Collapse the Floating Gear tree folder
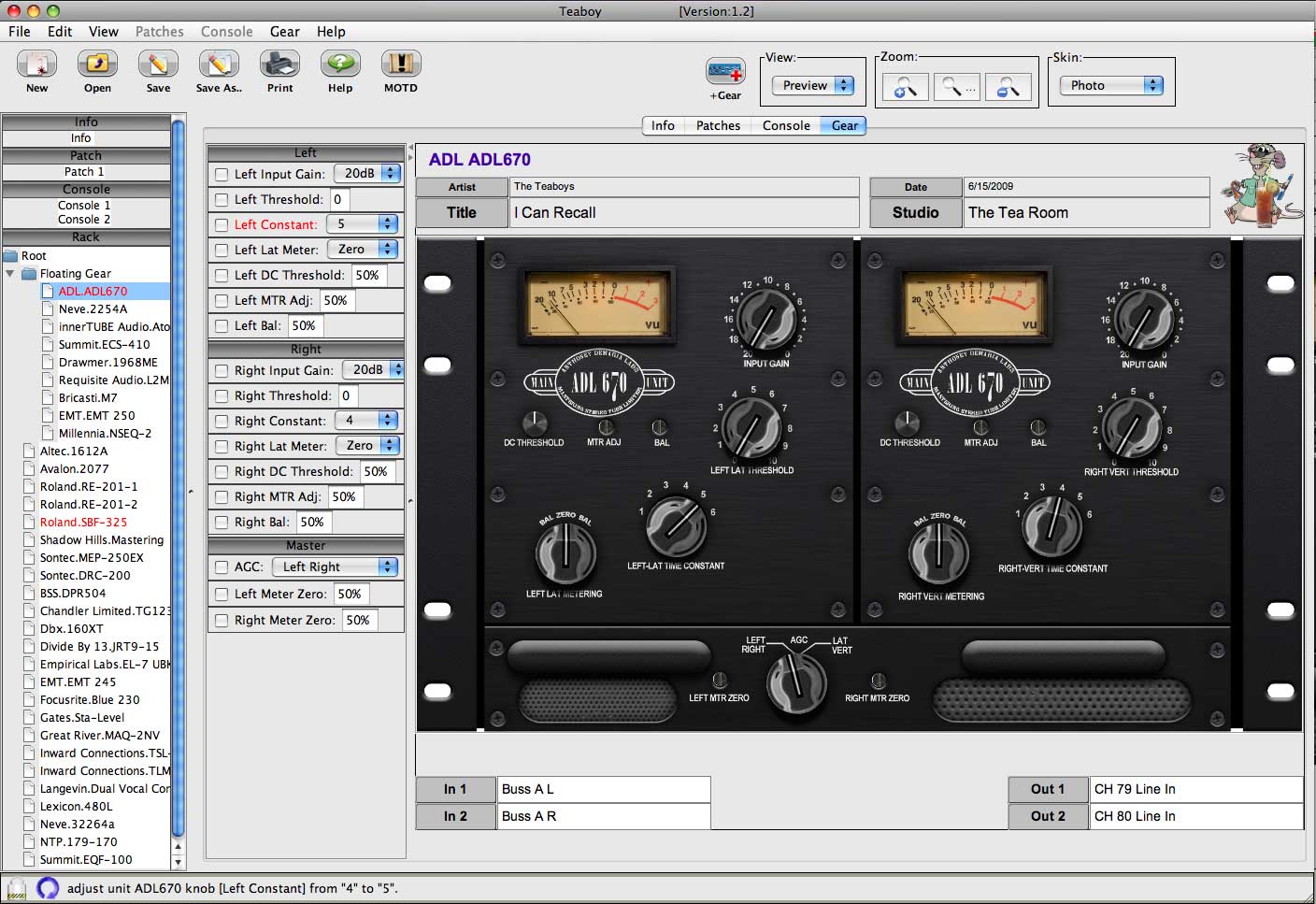The width and height of the screenshot is (1316, 904). [x=10, y=274]
